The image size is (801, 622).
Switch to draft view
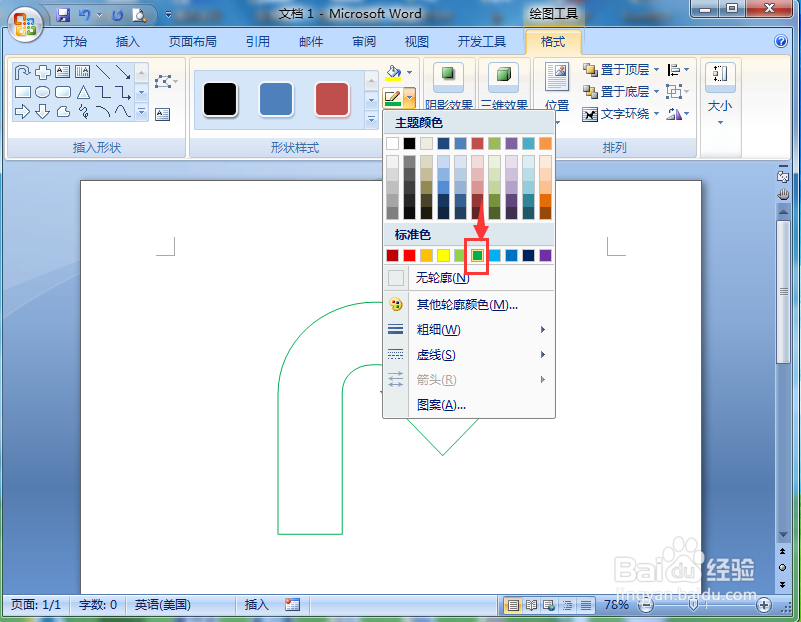pos(585,606)
